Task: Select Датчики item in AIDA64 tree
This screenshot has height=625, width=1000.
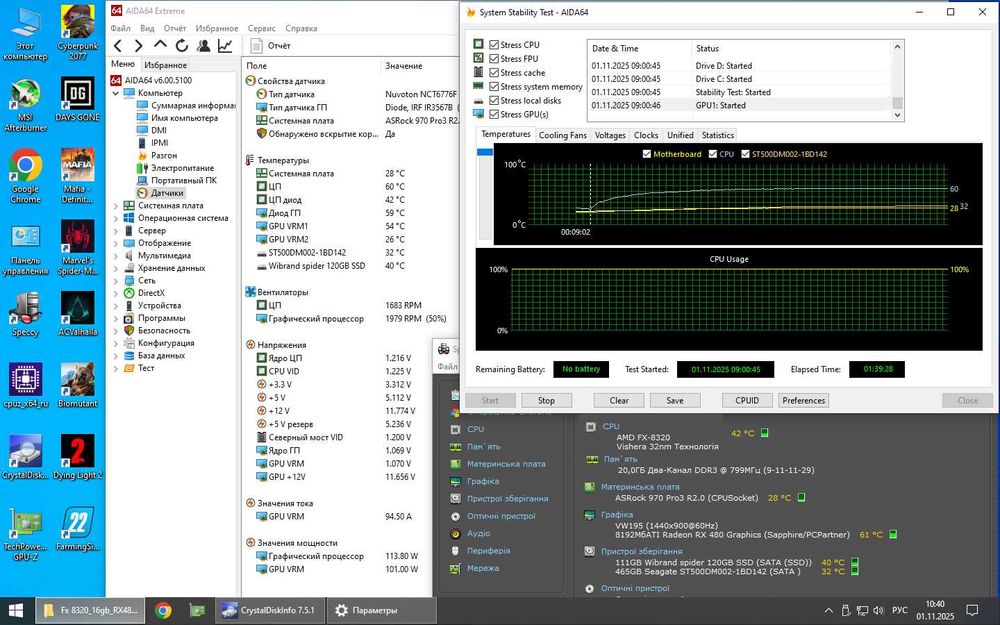Action: (x=167, y=193)
